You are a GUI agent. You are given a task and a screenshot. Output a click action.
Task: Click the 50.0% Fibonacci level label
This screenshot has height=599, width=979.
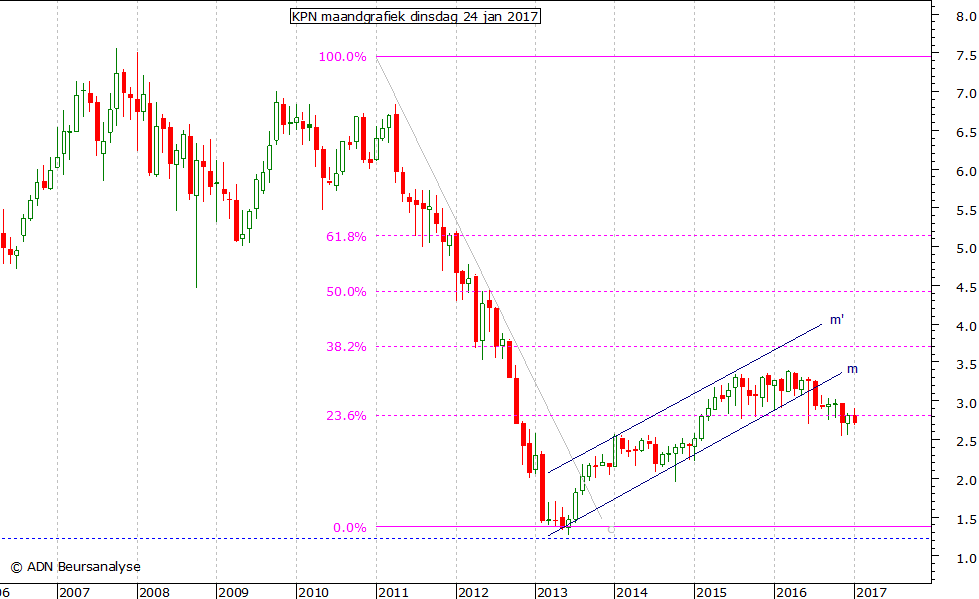(346, 292)
